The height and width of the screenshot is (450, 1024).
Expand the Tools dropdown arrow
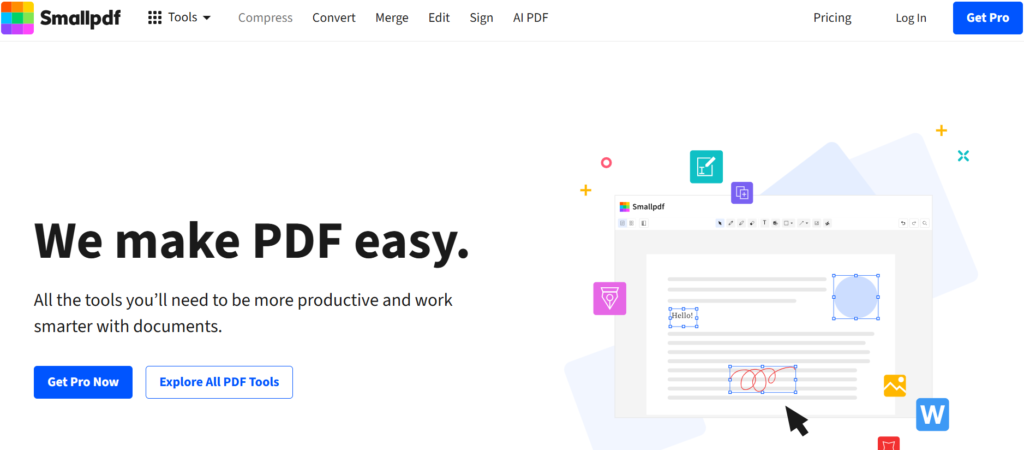(206, 18)
